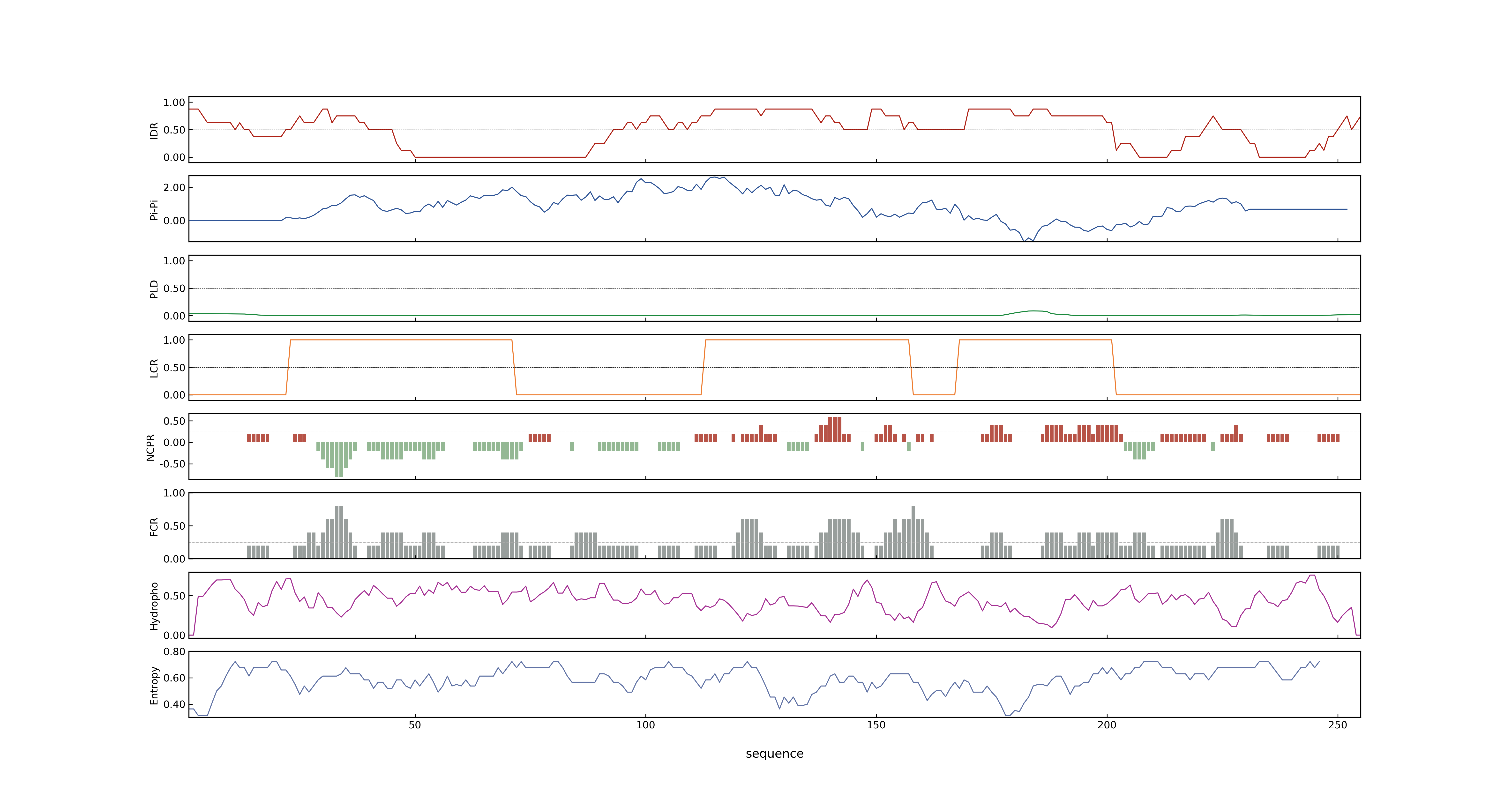Click the Pi-Pi y-axis label

[x=154, y=209]
